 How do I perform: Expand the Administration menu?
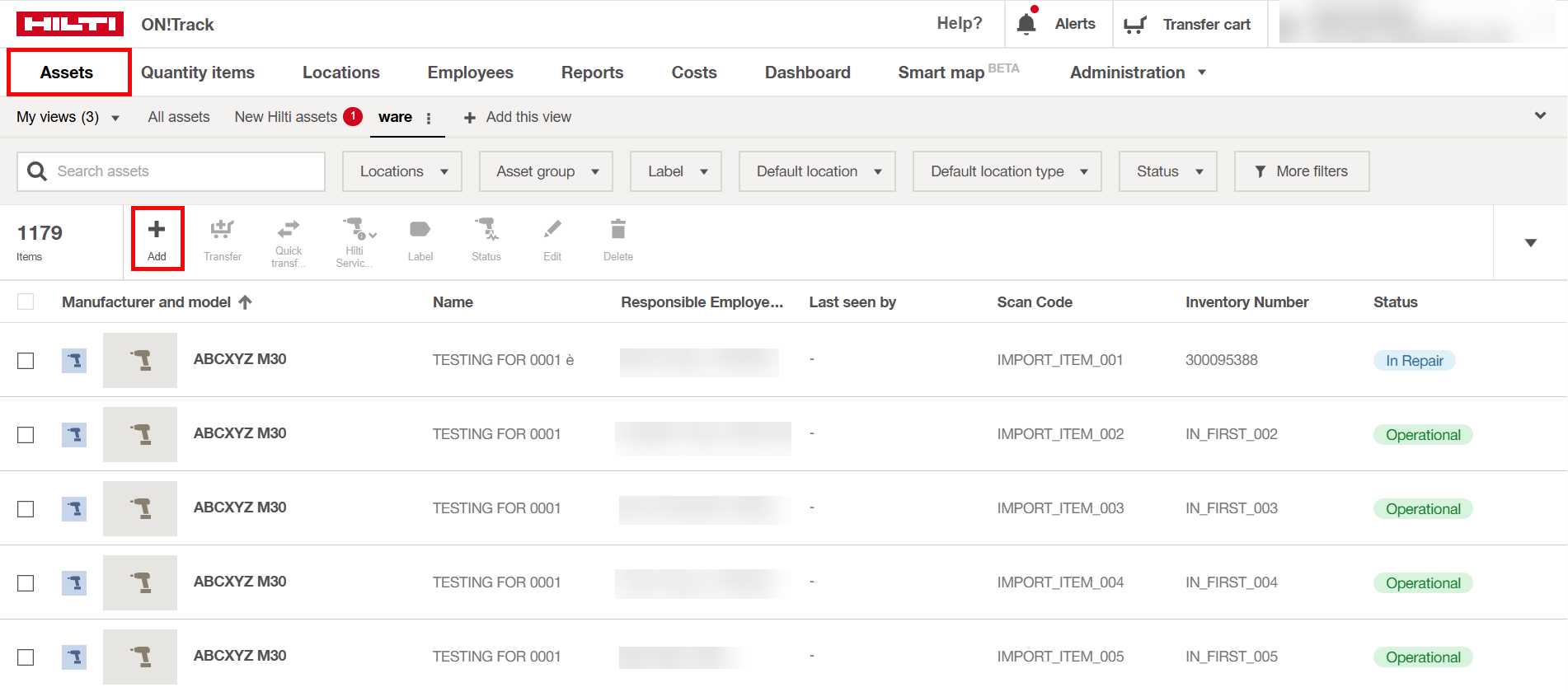click(x=1138, y=72)
